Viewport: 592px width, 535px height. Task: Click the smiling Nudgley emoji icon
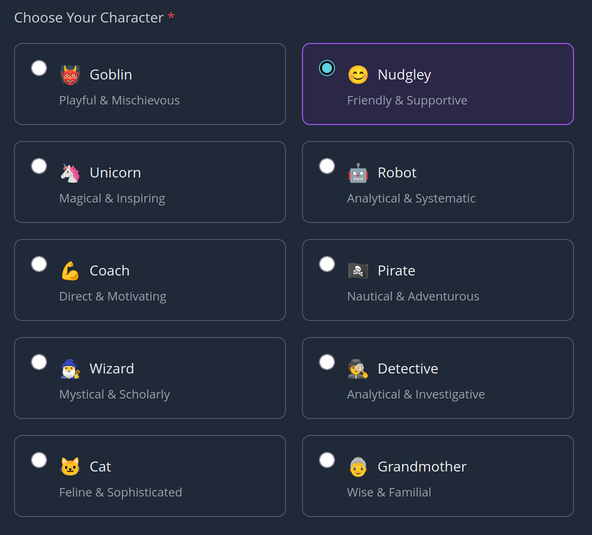358,75
